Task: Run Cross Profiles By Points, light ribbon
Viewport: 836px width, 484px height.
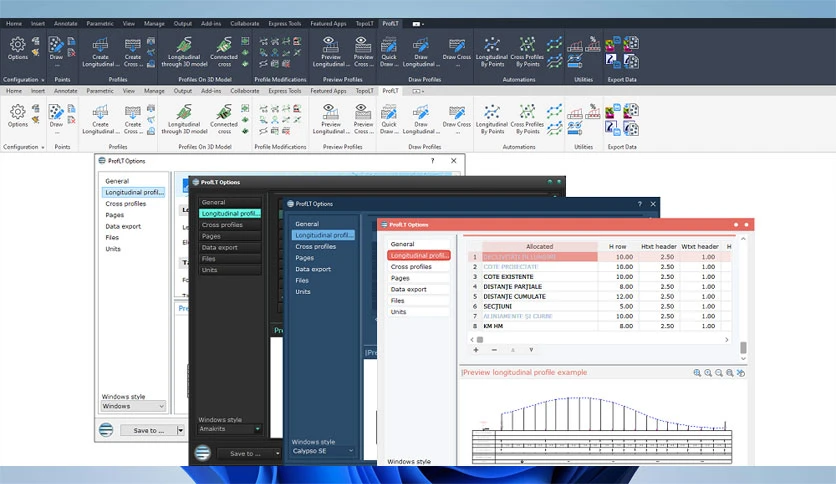Action: 527,119
